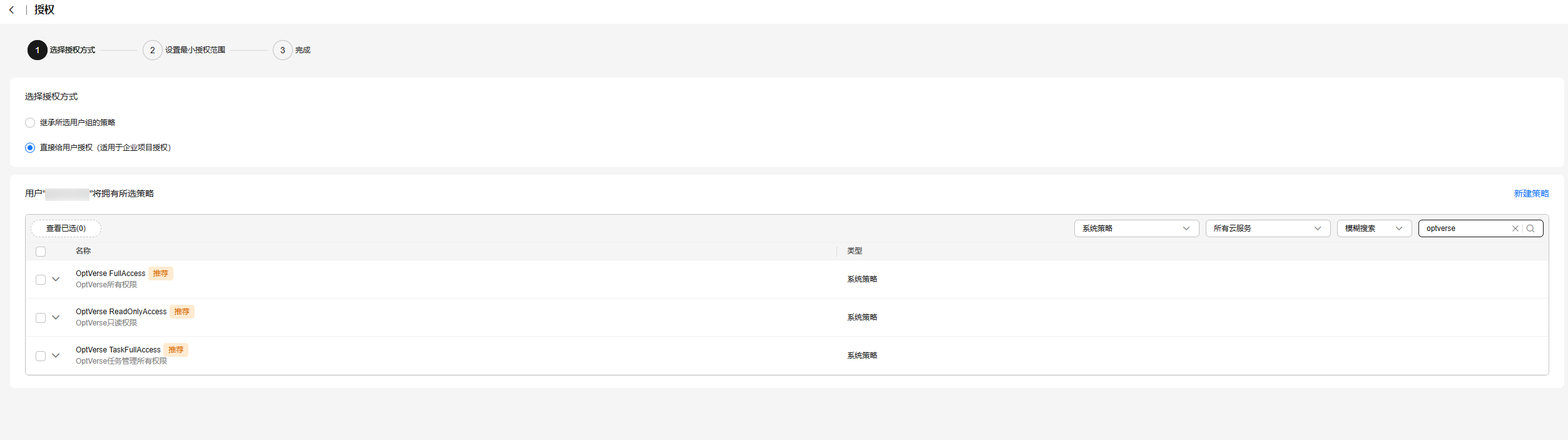Click step 1 circle icon
This screenshot has height=440, width=1568.
(x=38, y=50)
